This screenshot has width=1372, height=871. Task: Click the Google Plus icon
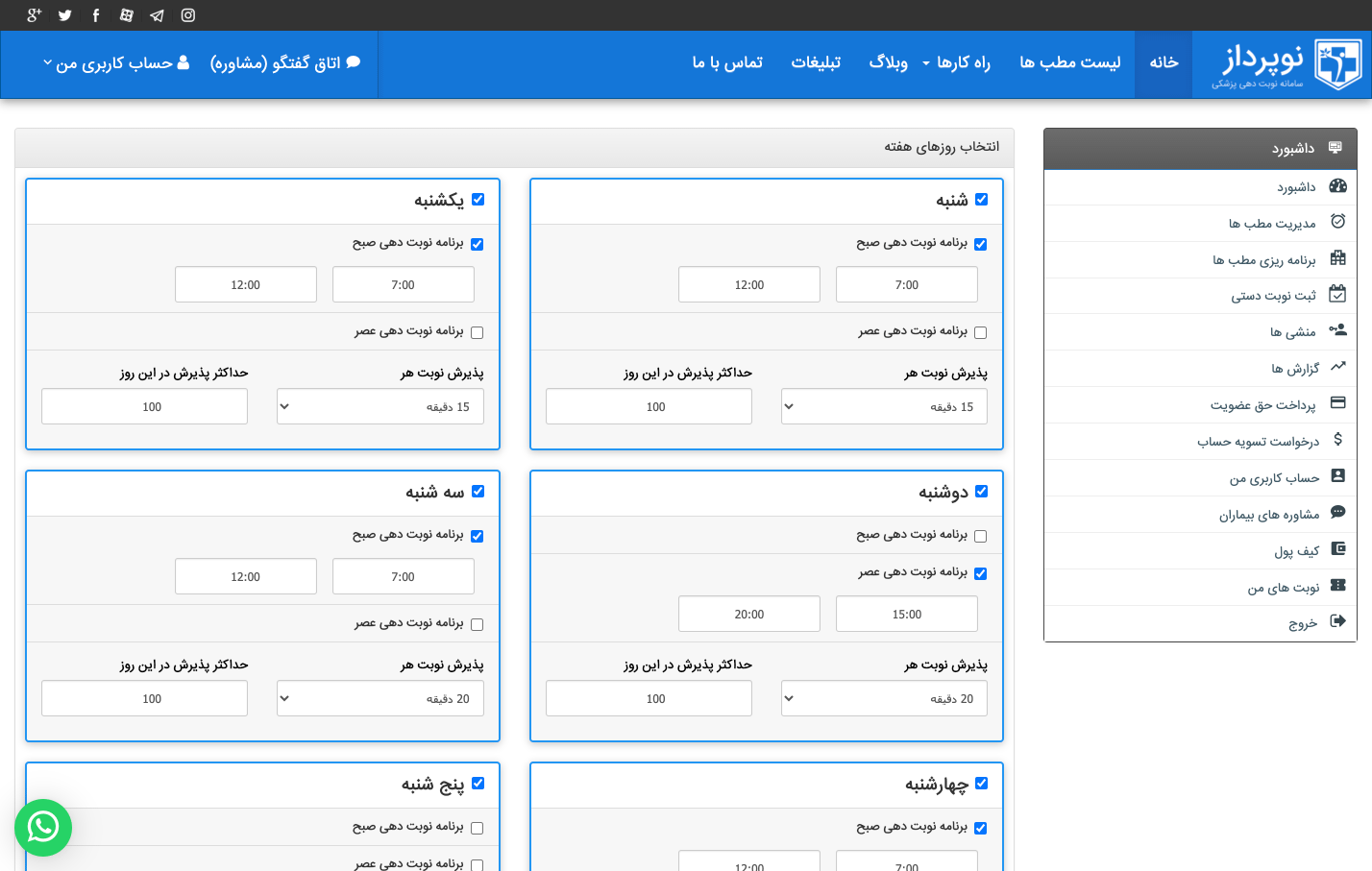point(35,15)
